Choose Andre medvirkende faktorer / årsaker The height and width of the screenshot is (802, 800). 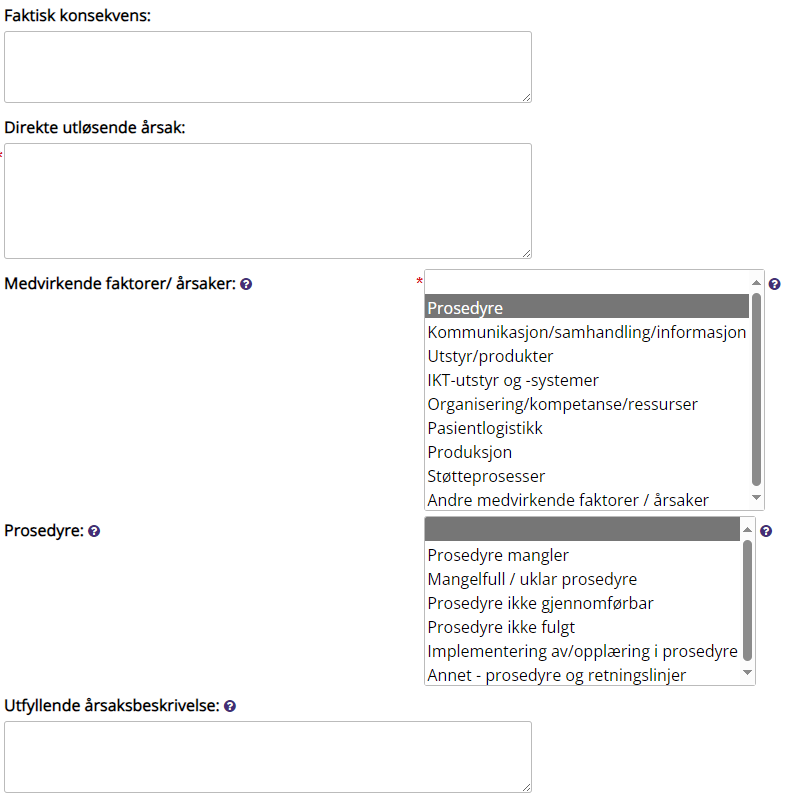point(568,500)
